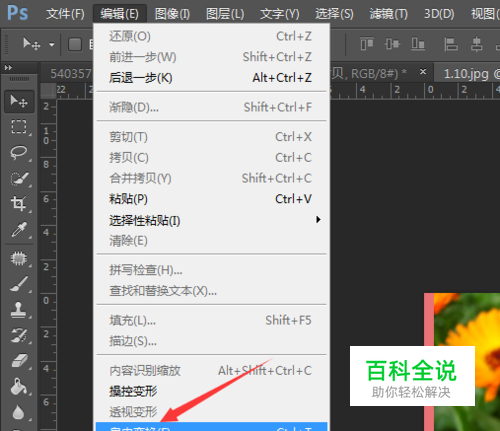Close the 编辑(E) menu
500x431 pixels.
(x=119, y=14)
